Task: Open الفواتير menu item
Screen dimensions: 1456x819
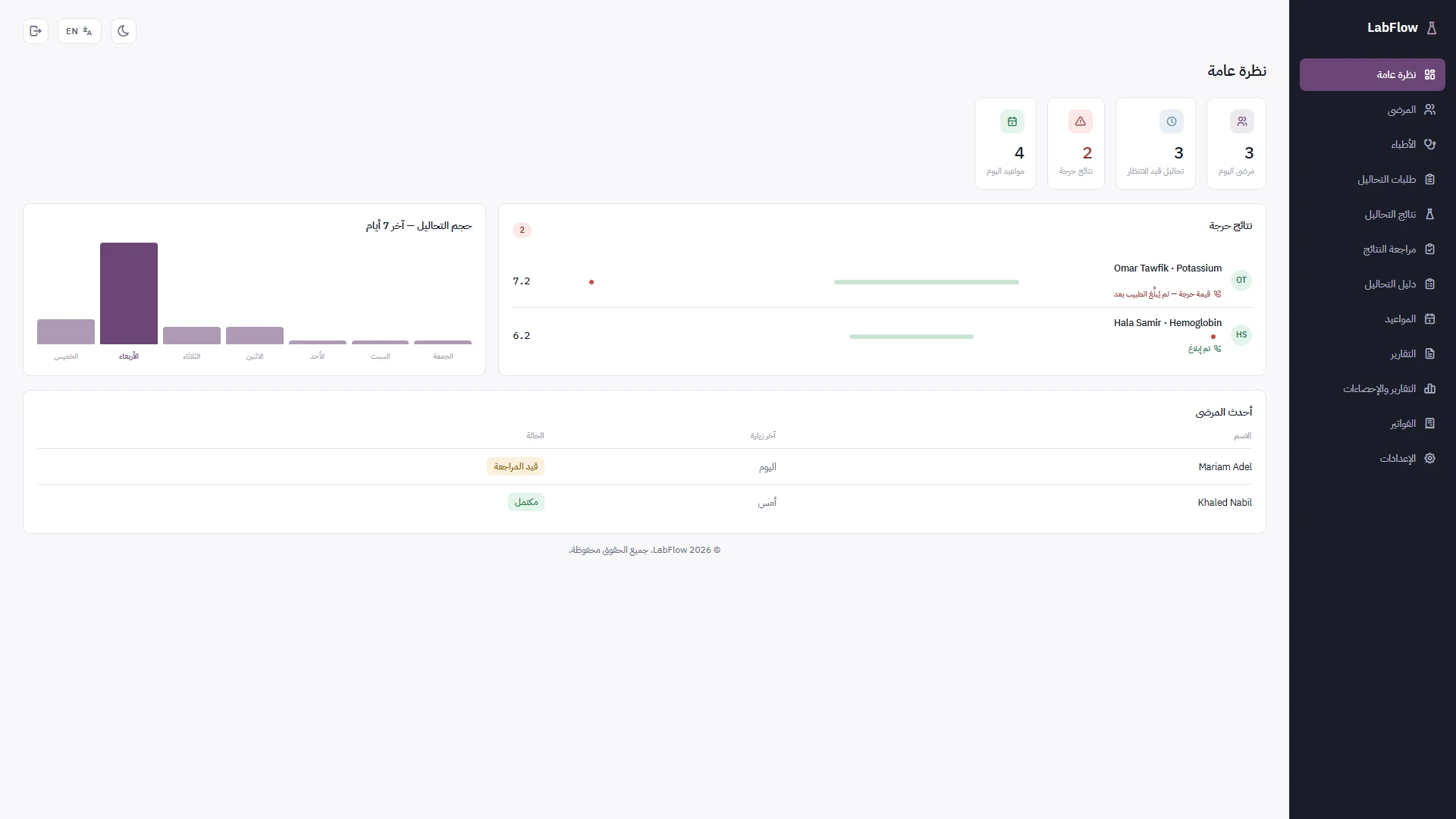Action: tap(1373, 423)
